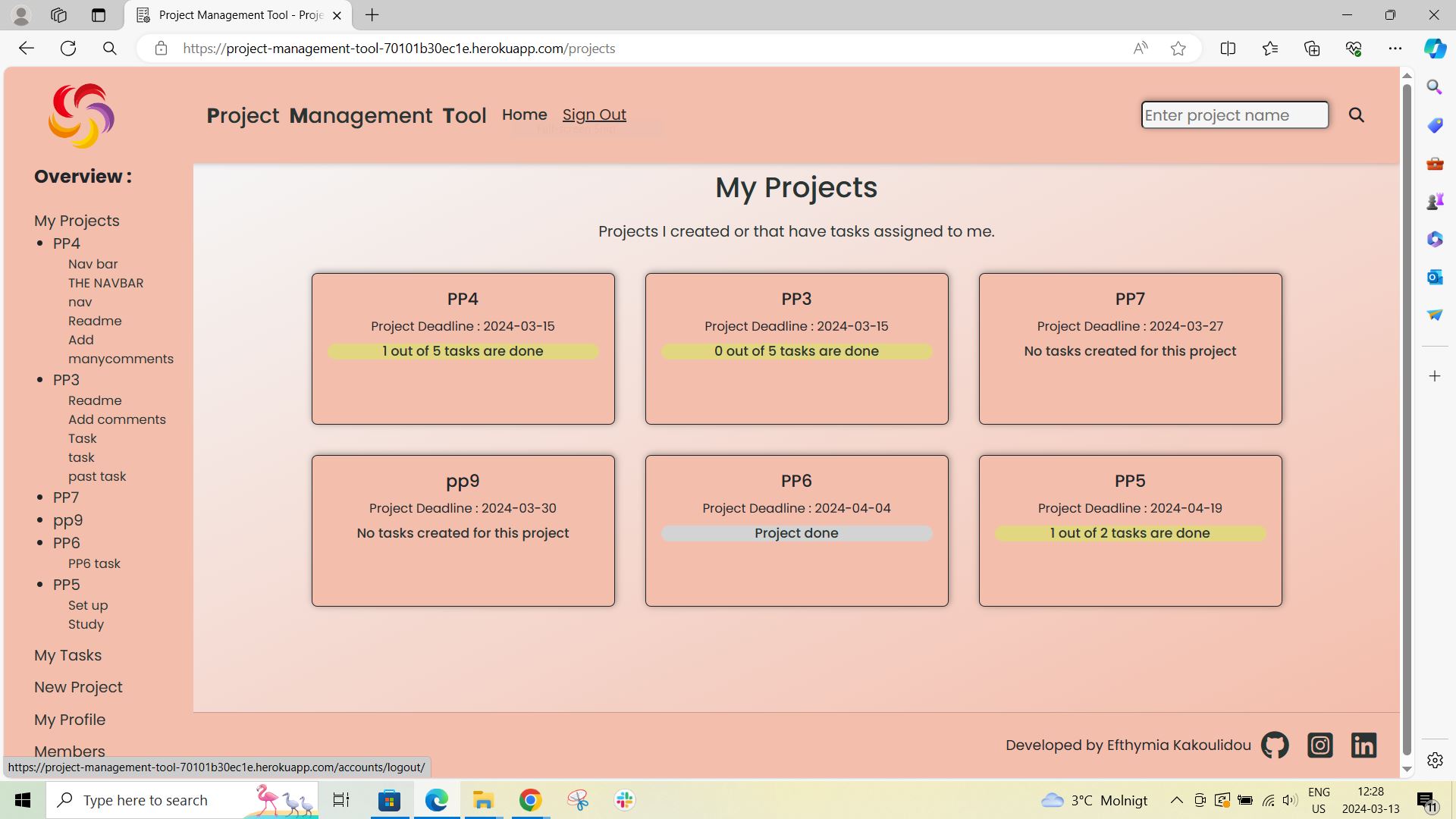Image resolution: width=1456 pixels, height=819 pixels.
Task: Open Slack from the taskbar
Action: 623,800
